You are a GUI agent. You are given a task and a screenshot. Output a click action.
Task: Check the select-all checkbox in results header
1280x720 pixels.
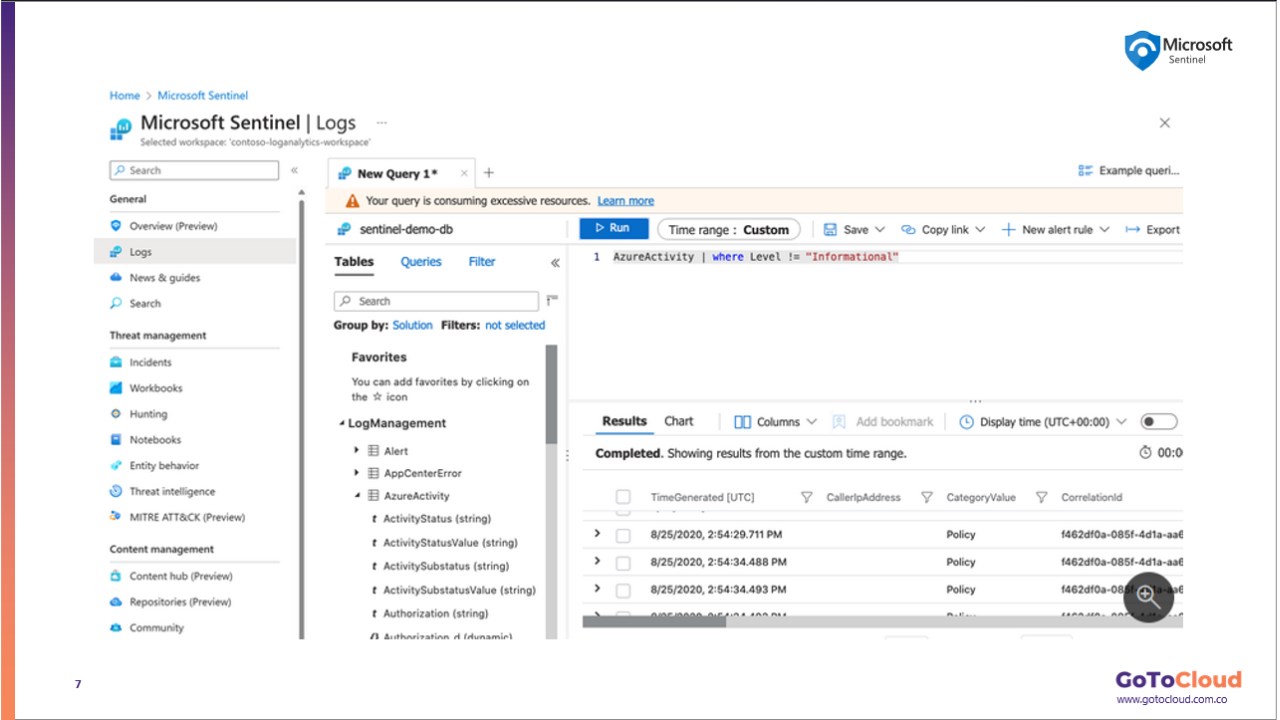click(x=623, y=497)
